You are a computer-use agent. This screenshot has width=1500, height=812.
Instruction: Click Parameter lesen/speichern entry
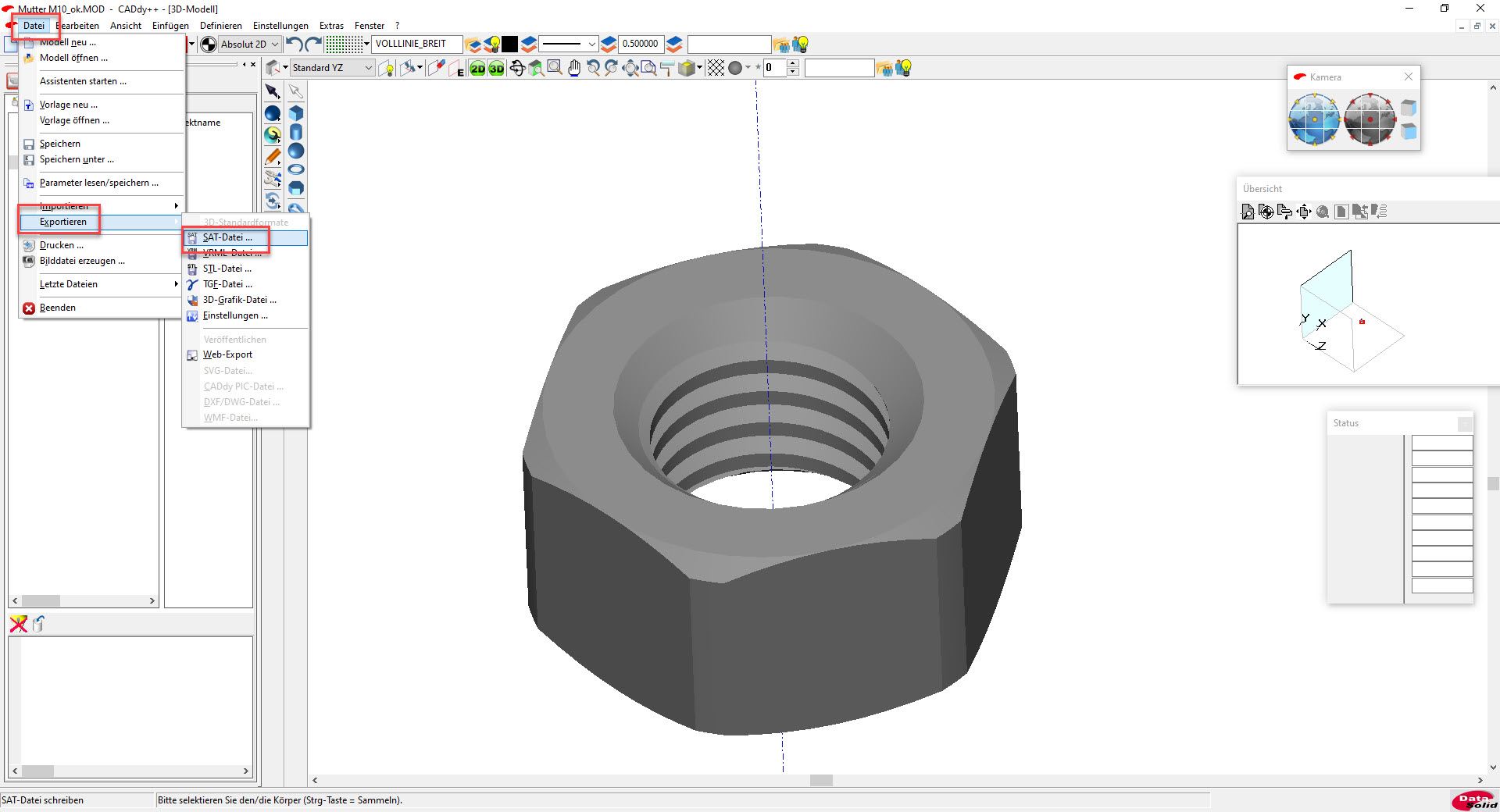pyautogui.click(x=102, y=183)
